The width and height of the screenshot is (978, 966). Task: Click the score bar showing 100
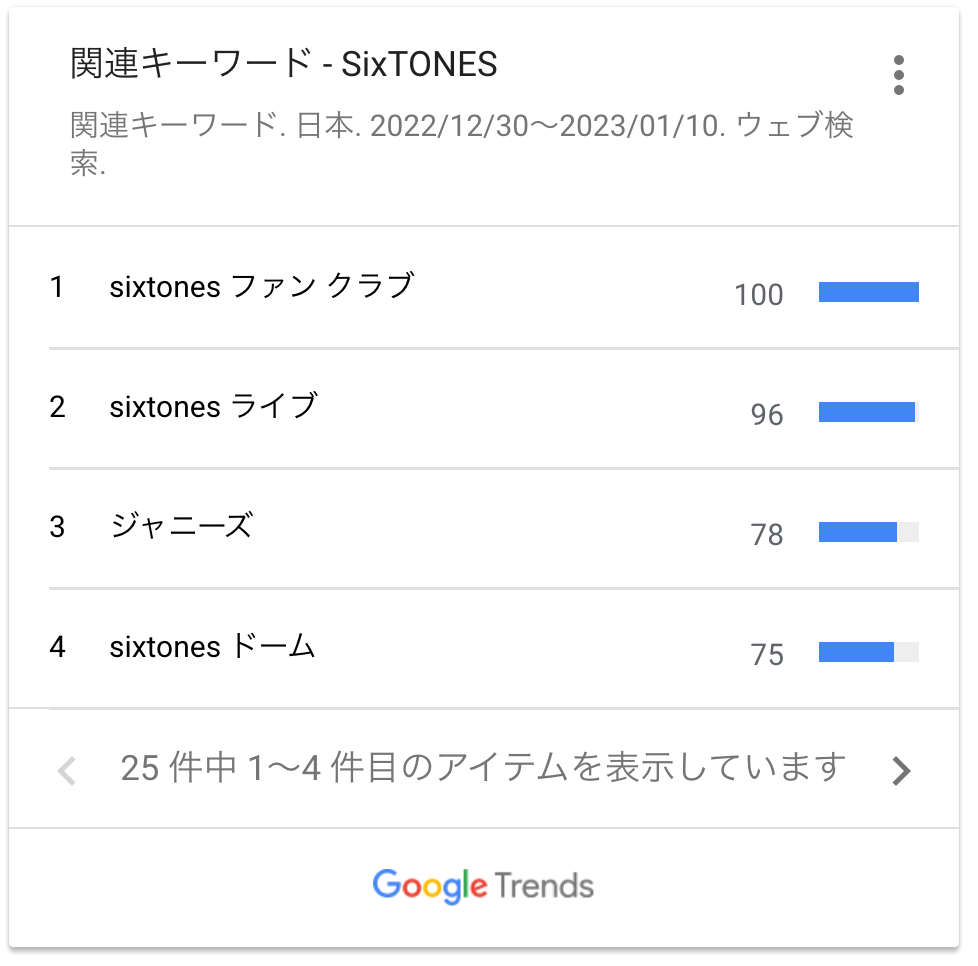(868, 292)
